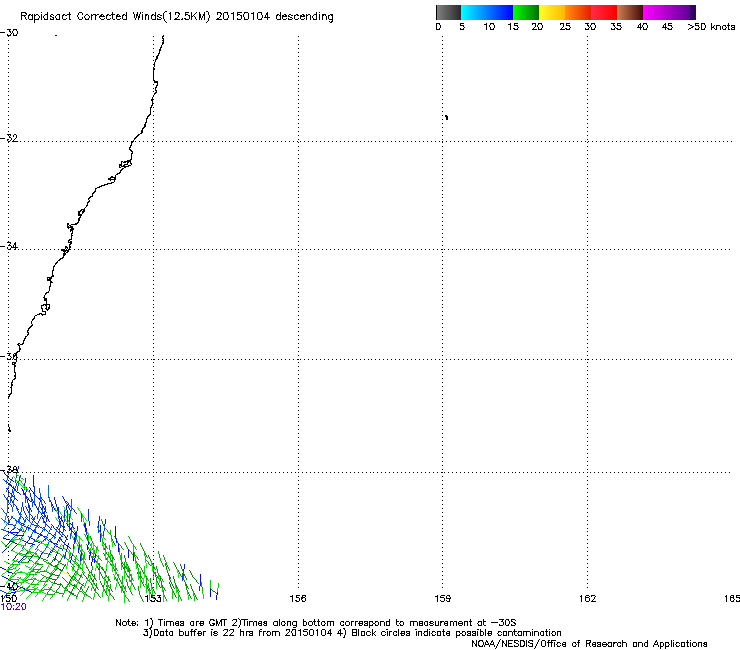Click the gray 0-5 knots color band

point(448,12)
